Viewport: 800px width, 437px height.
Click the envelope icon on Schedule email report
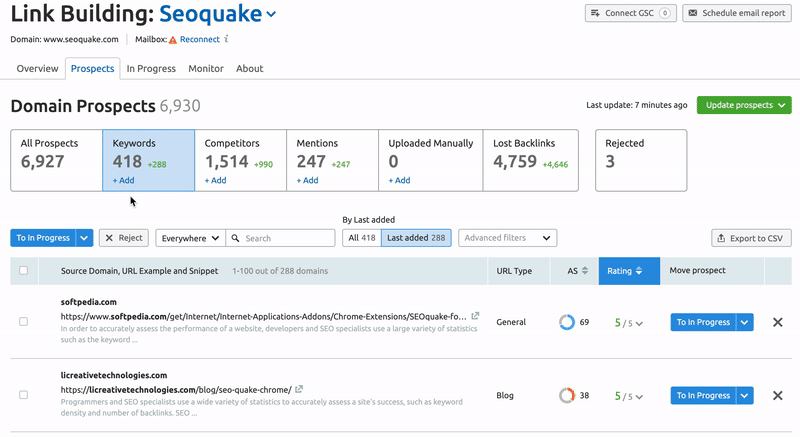click(x=692, y=13)
